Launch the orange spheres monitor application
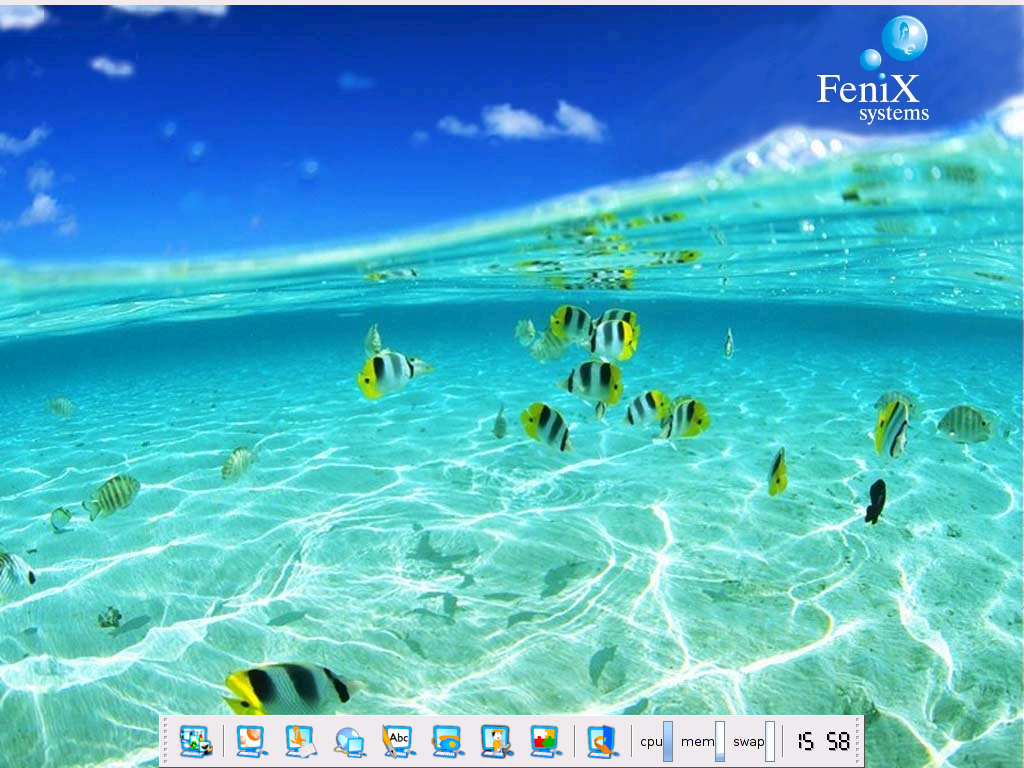This screenshot has width=1024, height=768. 251,741
